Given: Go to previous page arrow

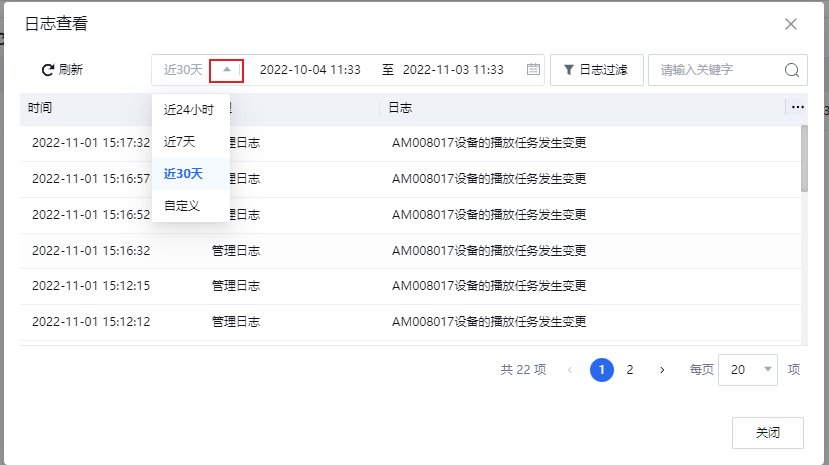Looking at the screenshot, I should 570,369.
